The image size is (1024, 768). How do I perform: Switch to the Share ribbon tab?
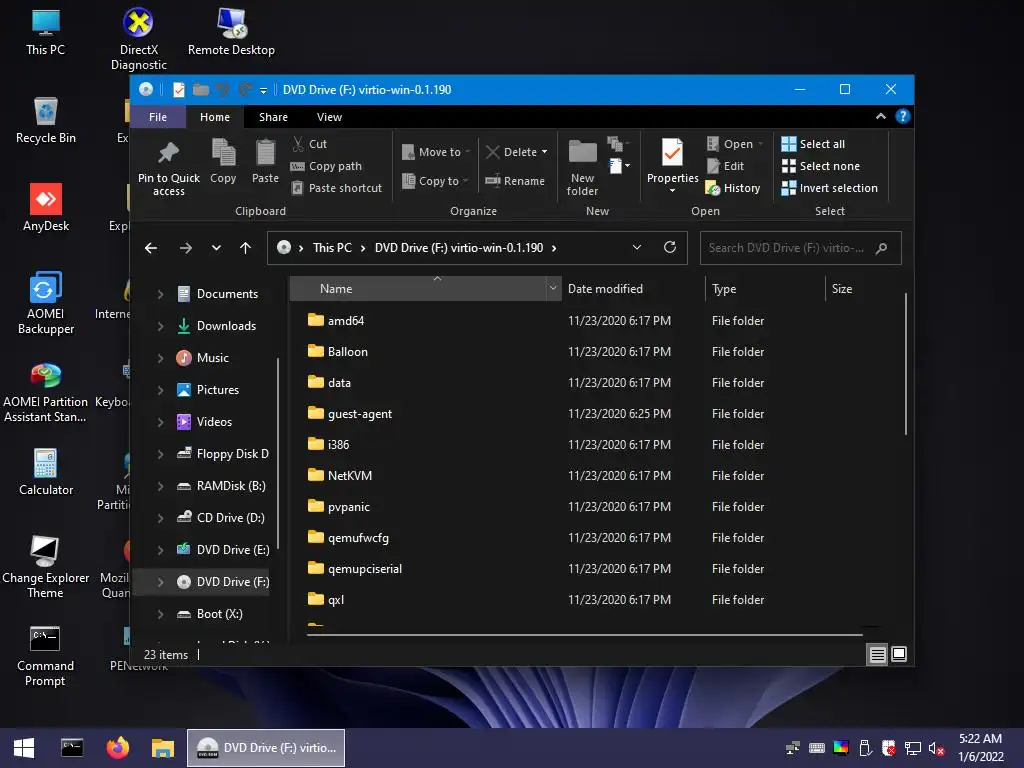(273, 117)
